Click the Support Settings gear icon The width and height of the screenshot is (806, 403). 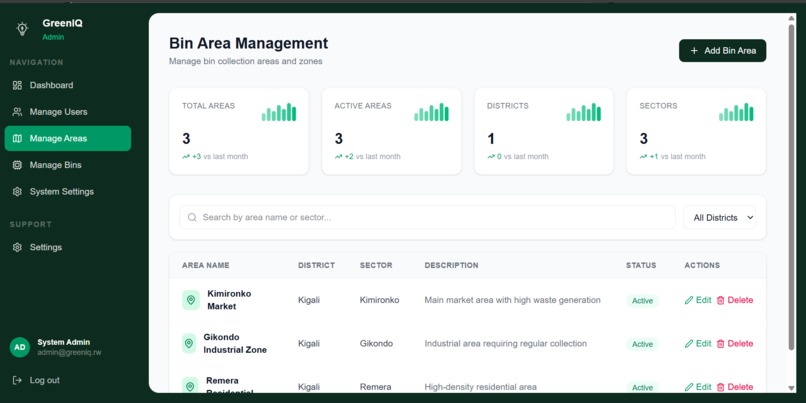[17, 247]
